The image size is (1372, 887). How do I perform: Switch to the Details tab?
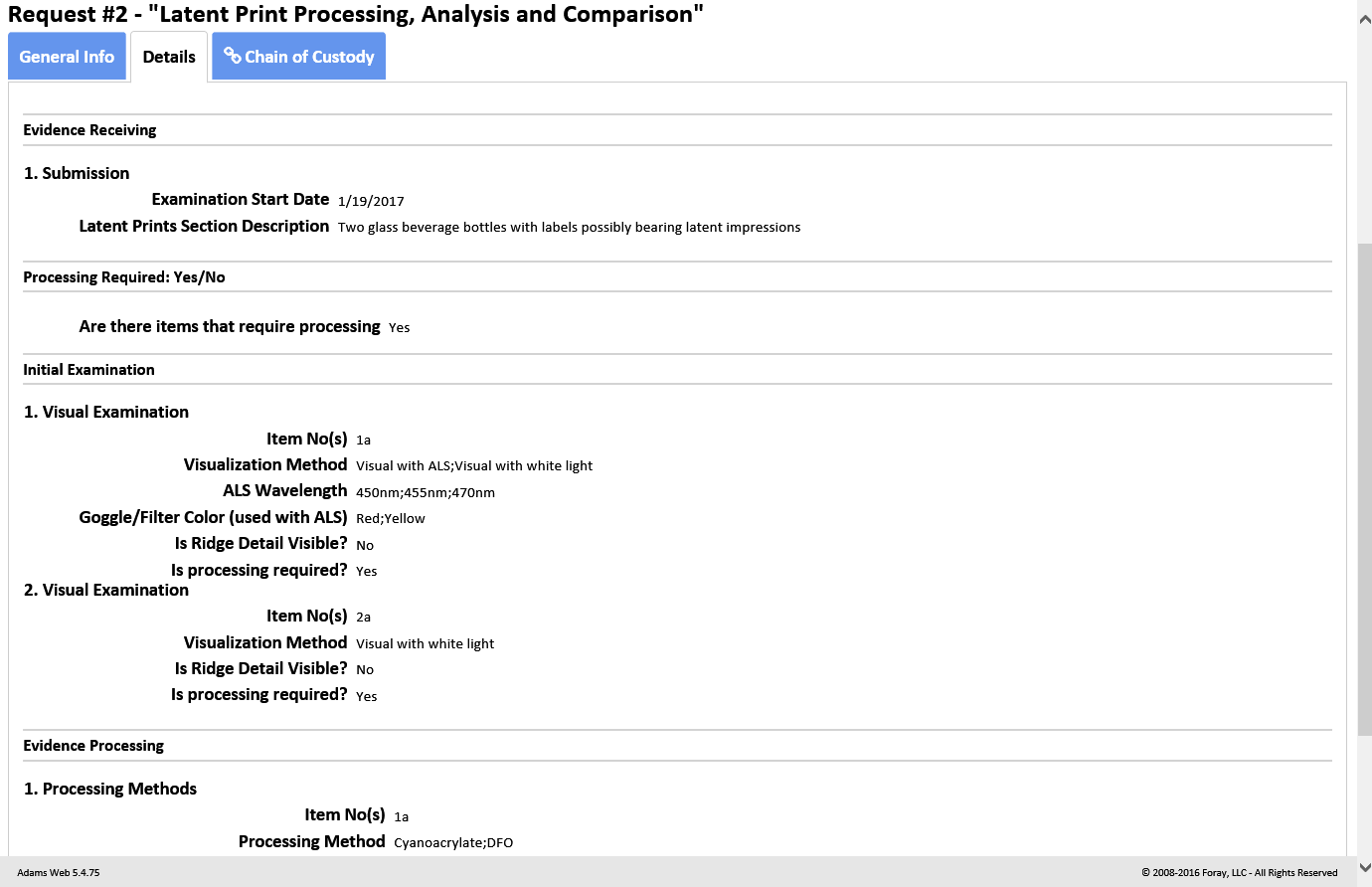pos(169,57)
